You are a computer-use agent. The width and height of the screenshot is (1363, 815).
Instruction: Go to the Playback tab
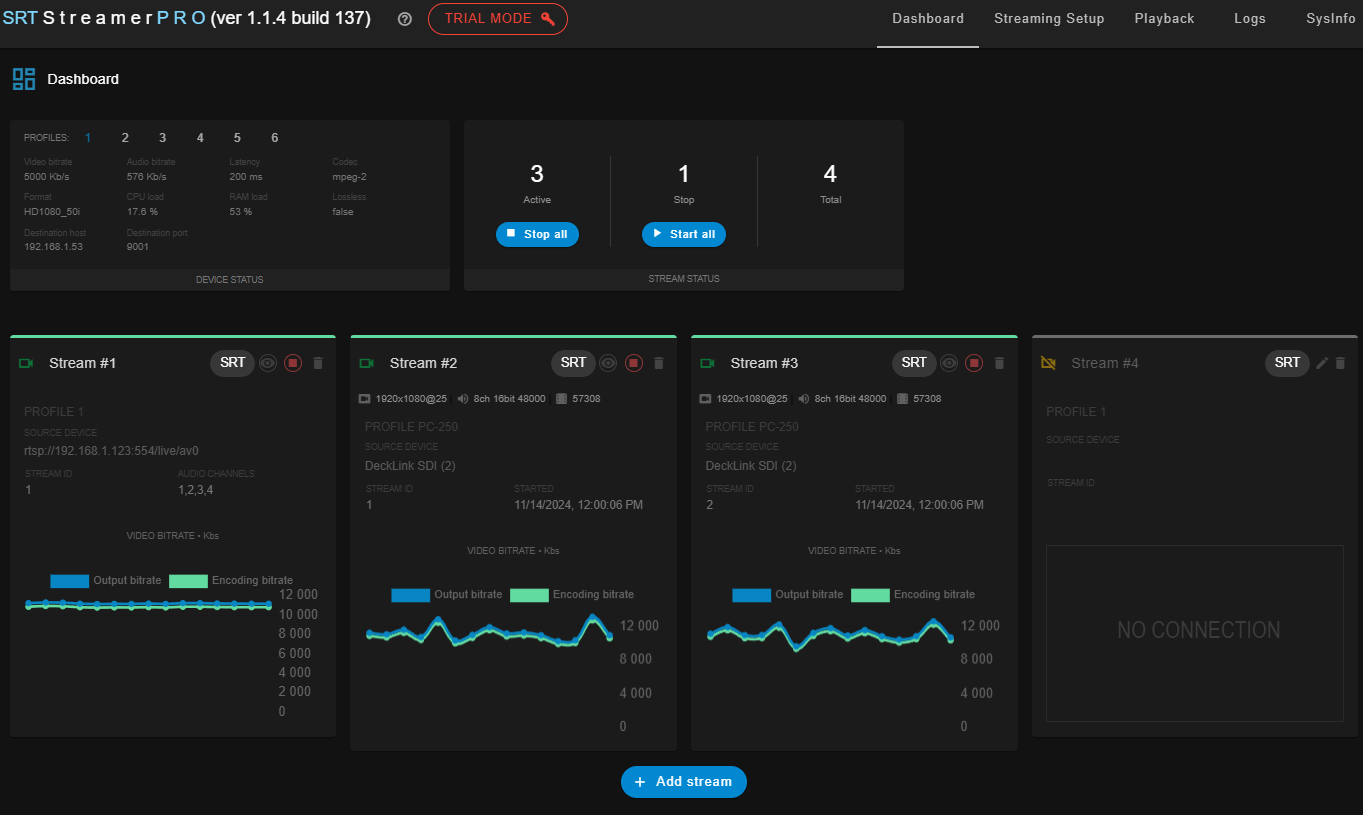click(1164, 19)
